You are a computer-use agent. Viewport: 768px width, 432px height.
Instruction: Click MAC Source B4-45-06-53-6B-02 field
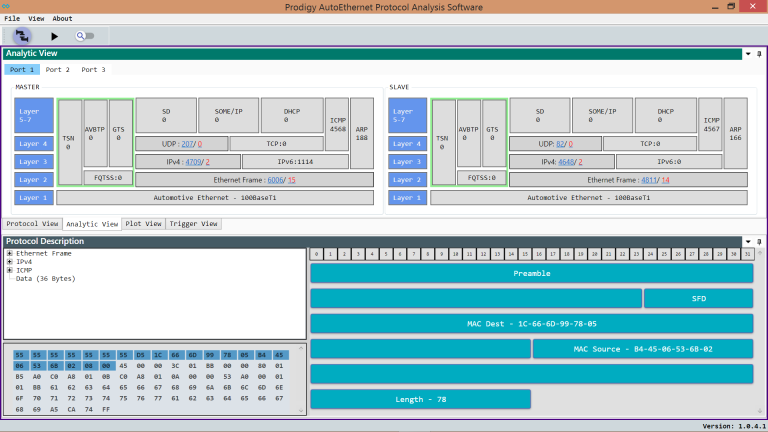[x=643, y=349]
